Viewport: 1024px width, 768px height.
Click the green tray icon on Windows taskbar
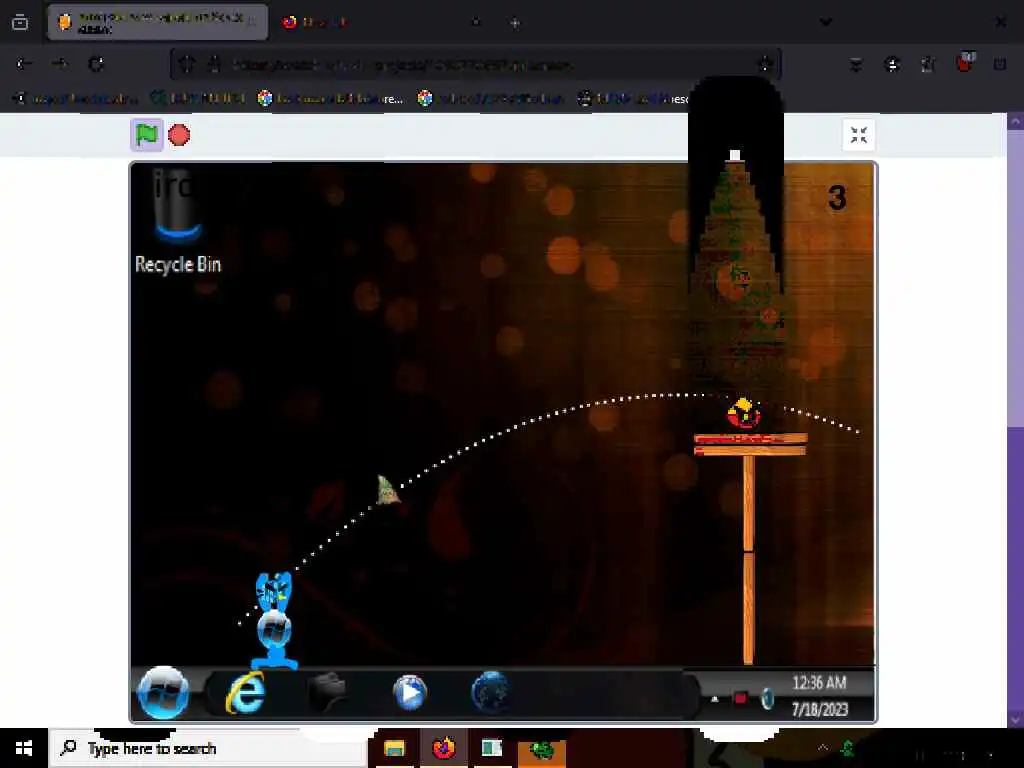coord(848,748)
